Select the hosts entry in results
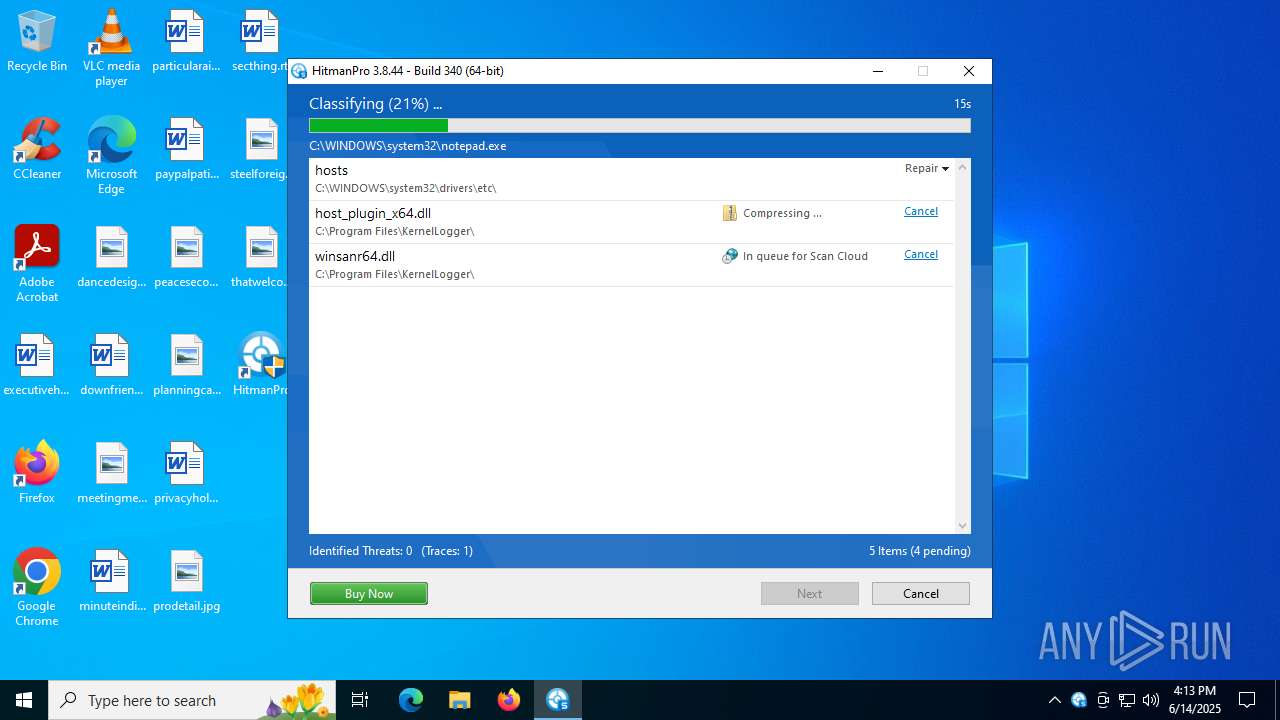Viewport: 1280px width, 720px height. tap(631, 179)
